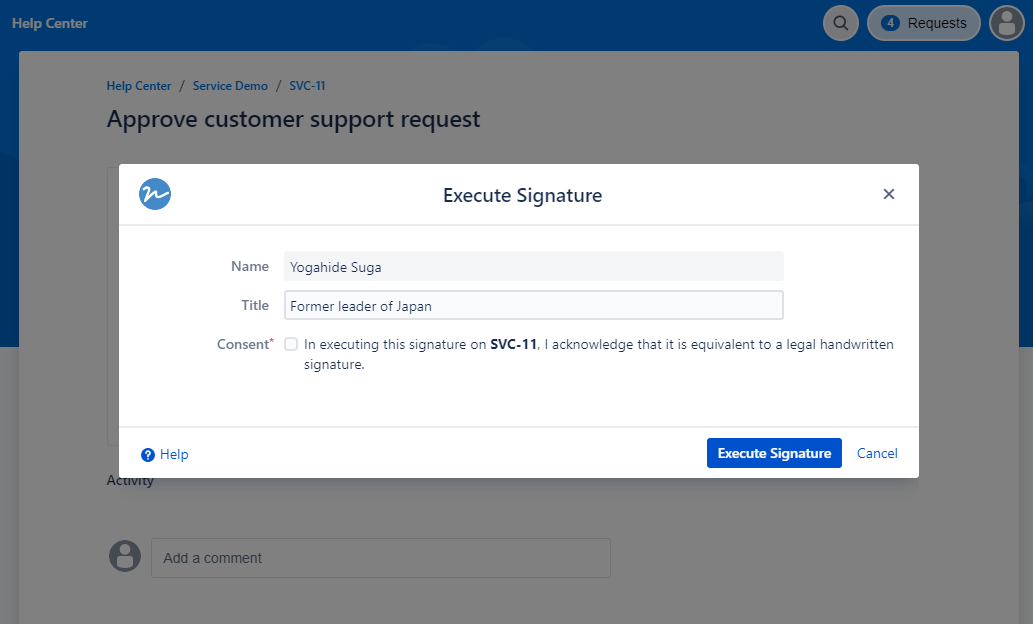The image size is (1033, 624).
Task: Click the consent acknowledgment text
Action: pyautogui.click(x=598, y=354)
